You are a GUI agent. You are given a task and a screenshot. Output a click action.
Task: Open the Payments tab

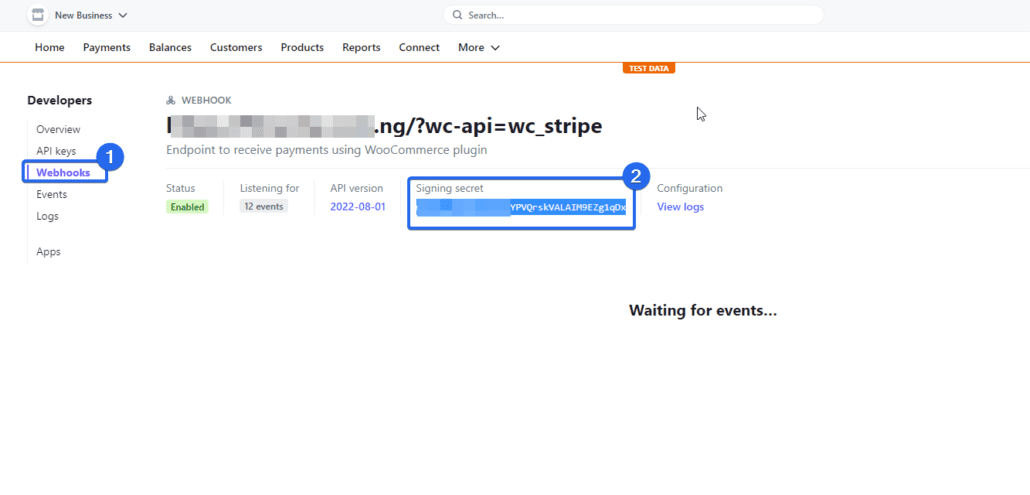pos(106,47)
